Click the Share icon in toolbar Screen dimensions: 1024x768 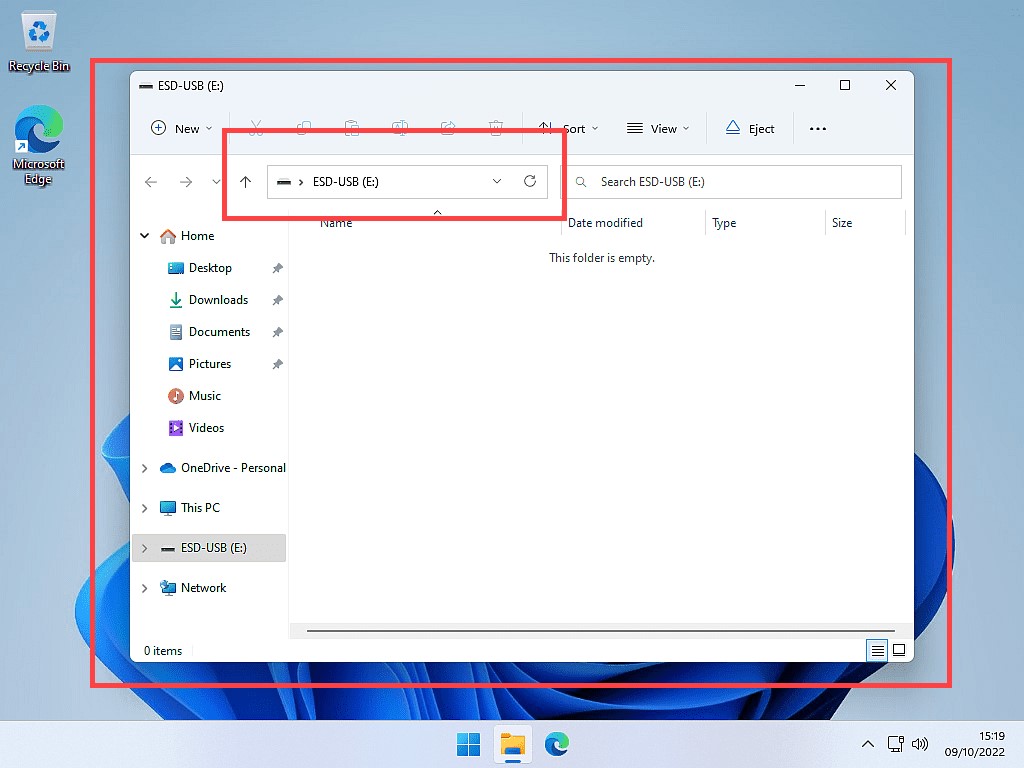click(448, 128)
